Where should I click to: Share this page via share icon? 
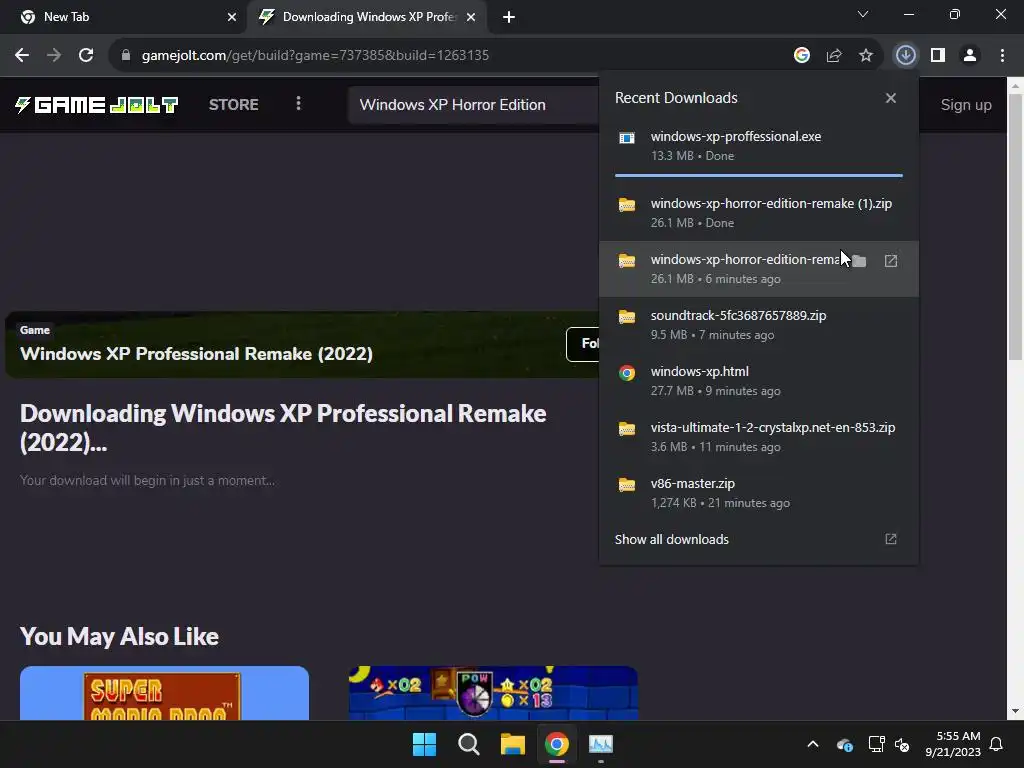[x=833, y=56]
